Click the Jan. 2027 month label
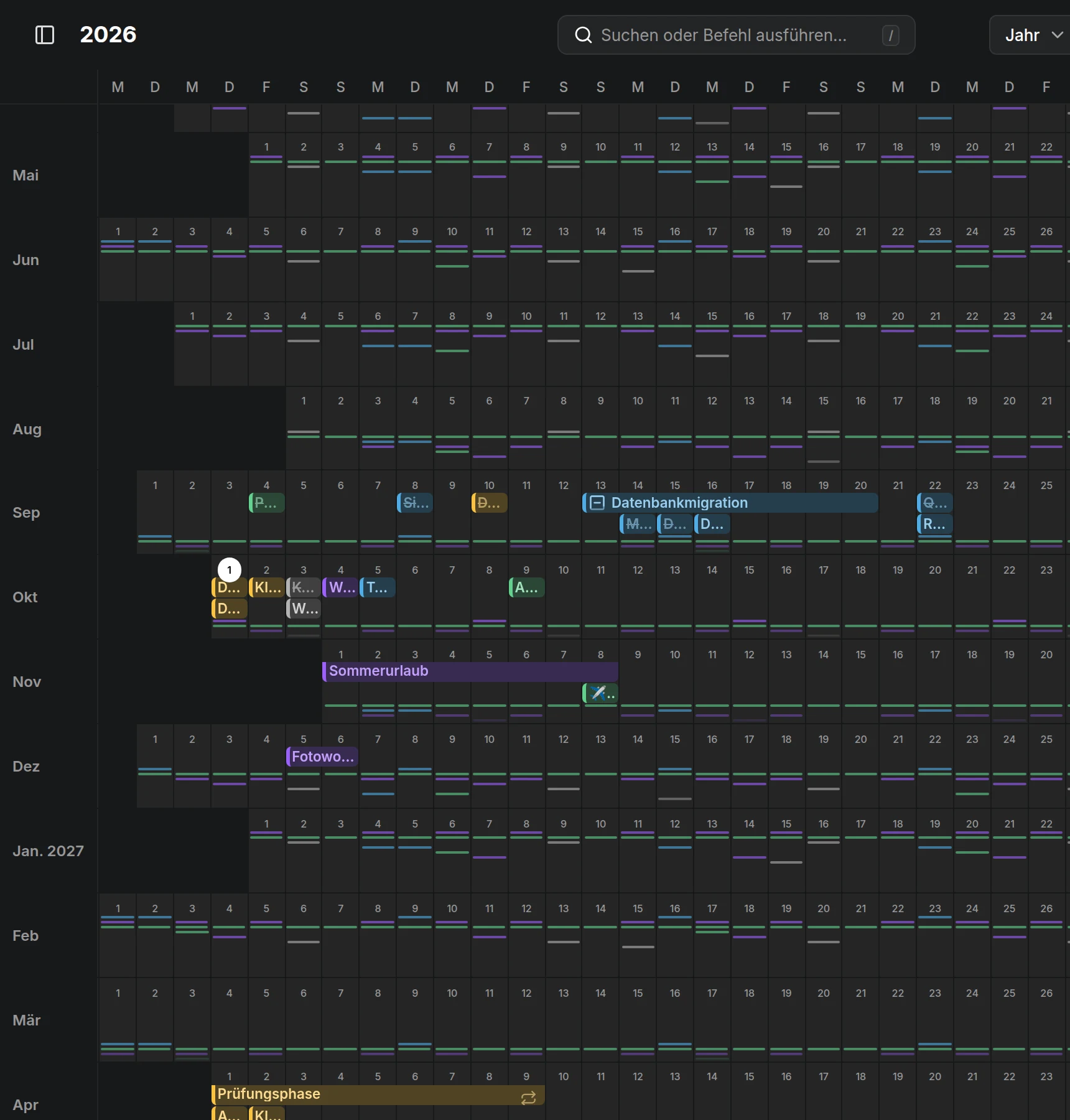This screenshot has width=1070, height=1120. click(48, 851)
